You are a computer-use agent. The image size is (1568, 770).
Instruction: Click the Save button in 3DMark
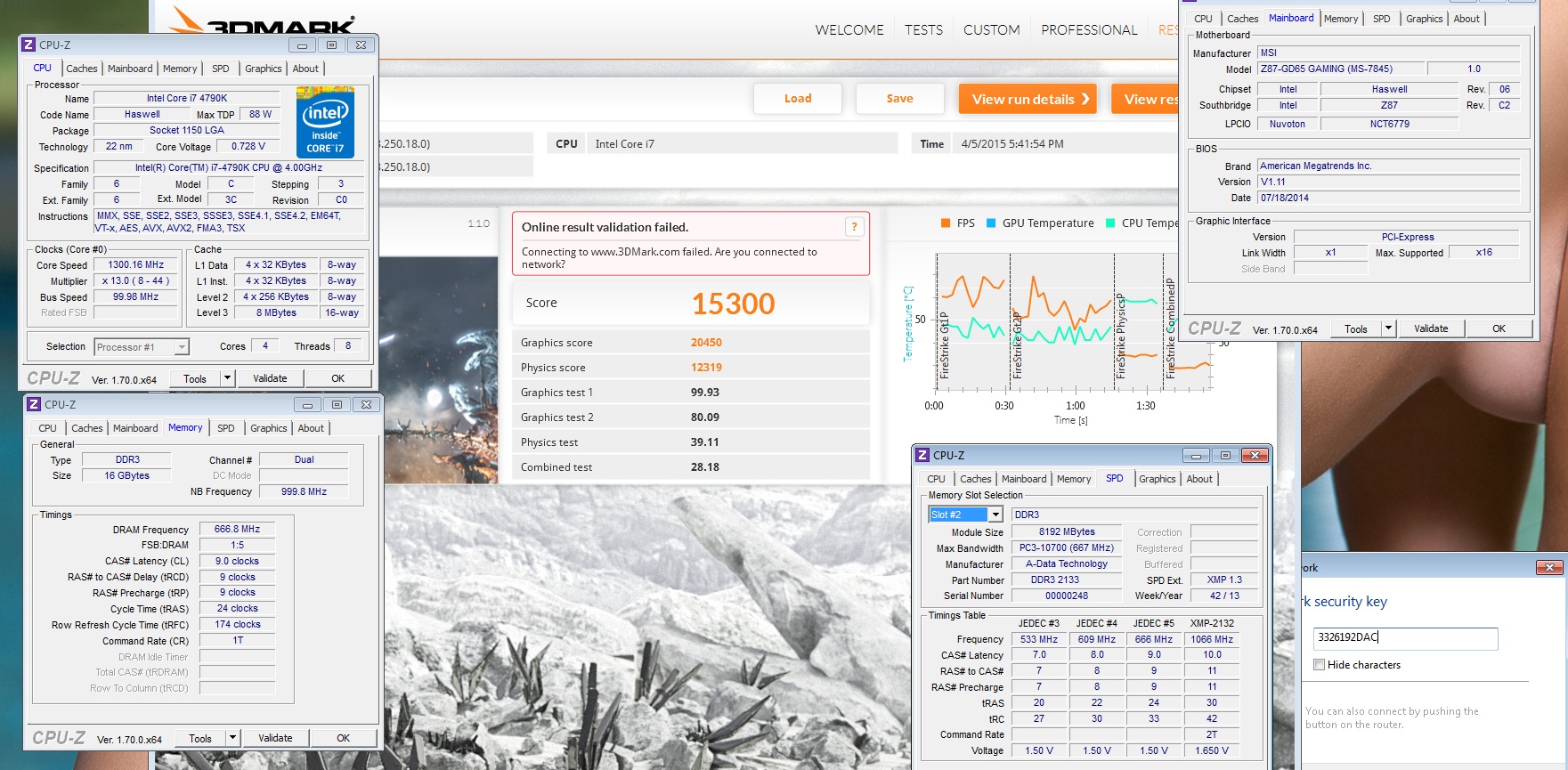899,99
